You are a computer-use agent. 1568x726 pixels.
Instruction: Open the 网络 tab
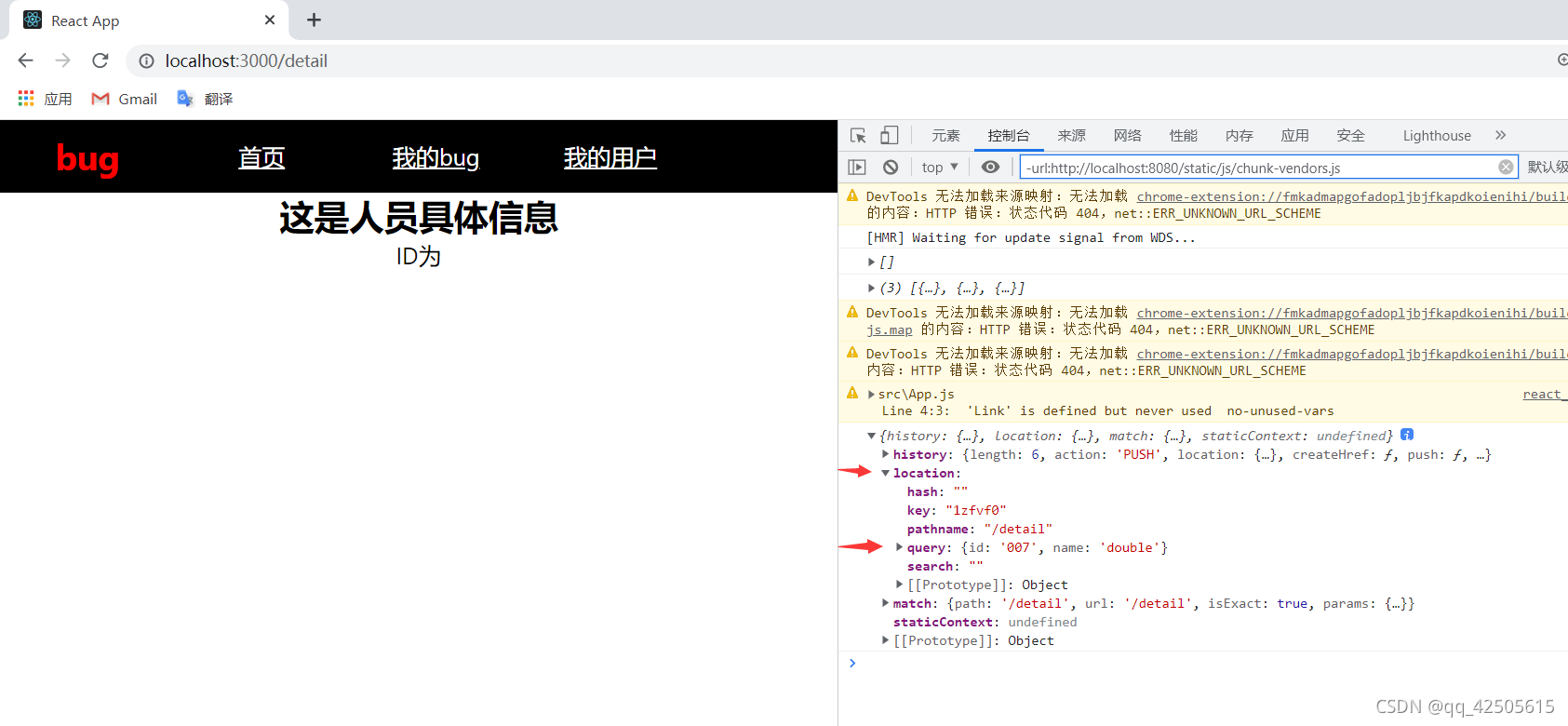coord(1127,136)
